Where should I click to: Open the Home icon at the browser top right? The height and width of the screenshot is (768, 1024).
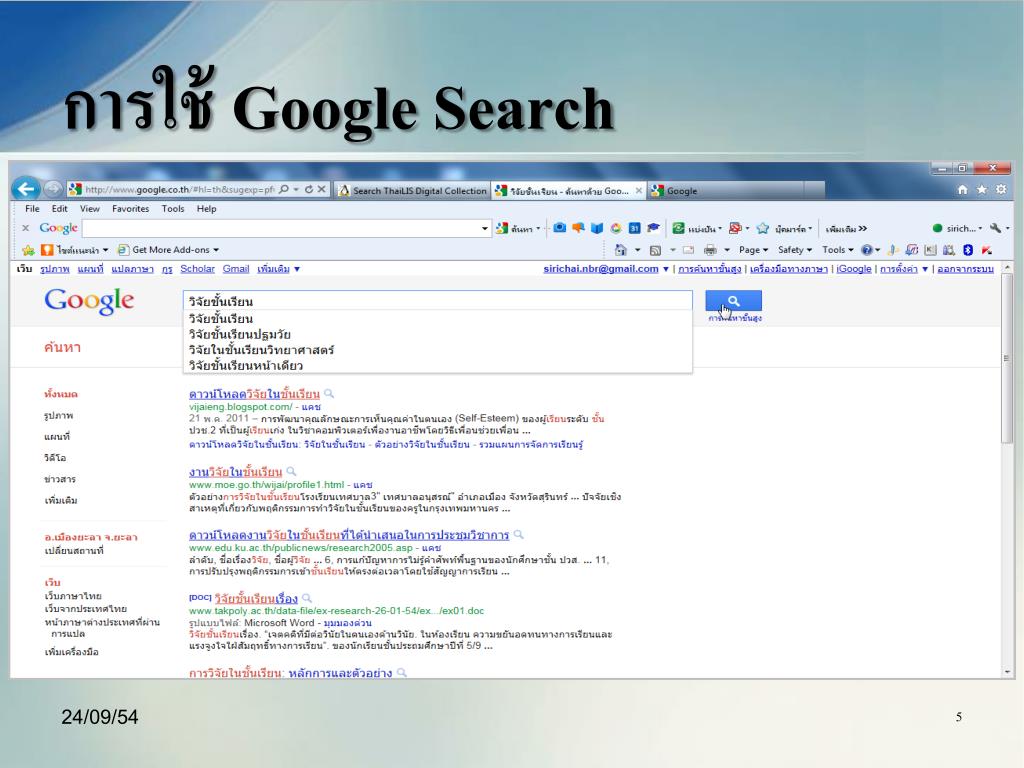click(962, 189)
